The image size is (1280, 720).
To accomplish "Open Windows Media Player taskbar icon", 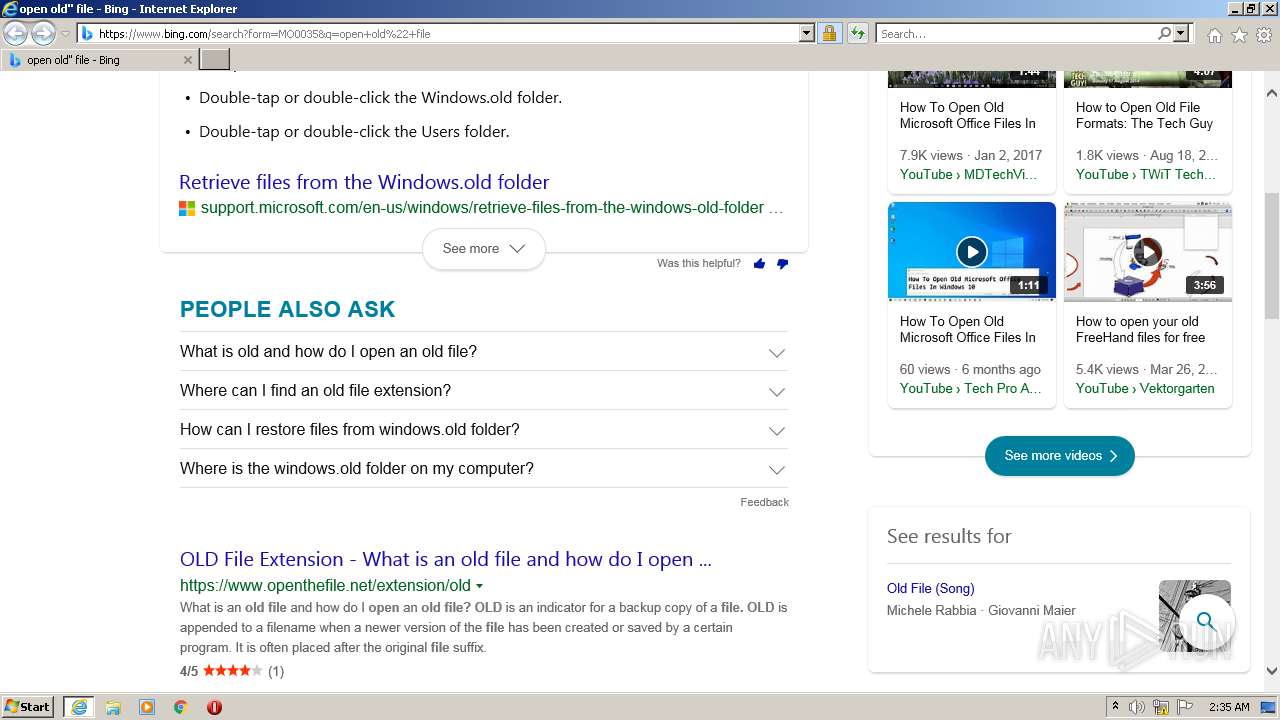I will pyautogui.click(x=147, y=707).
